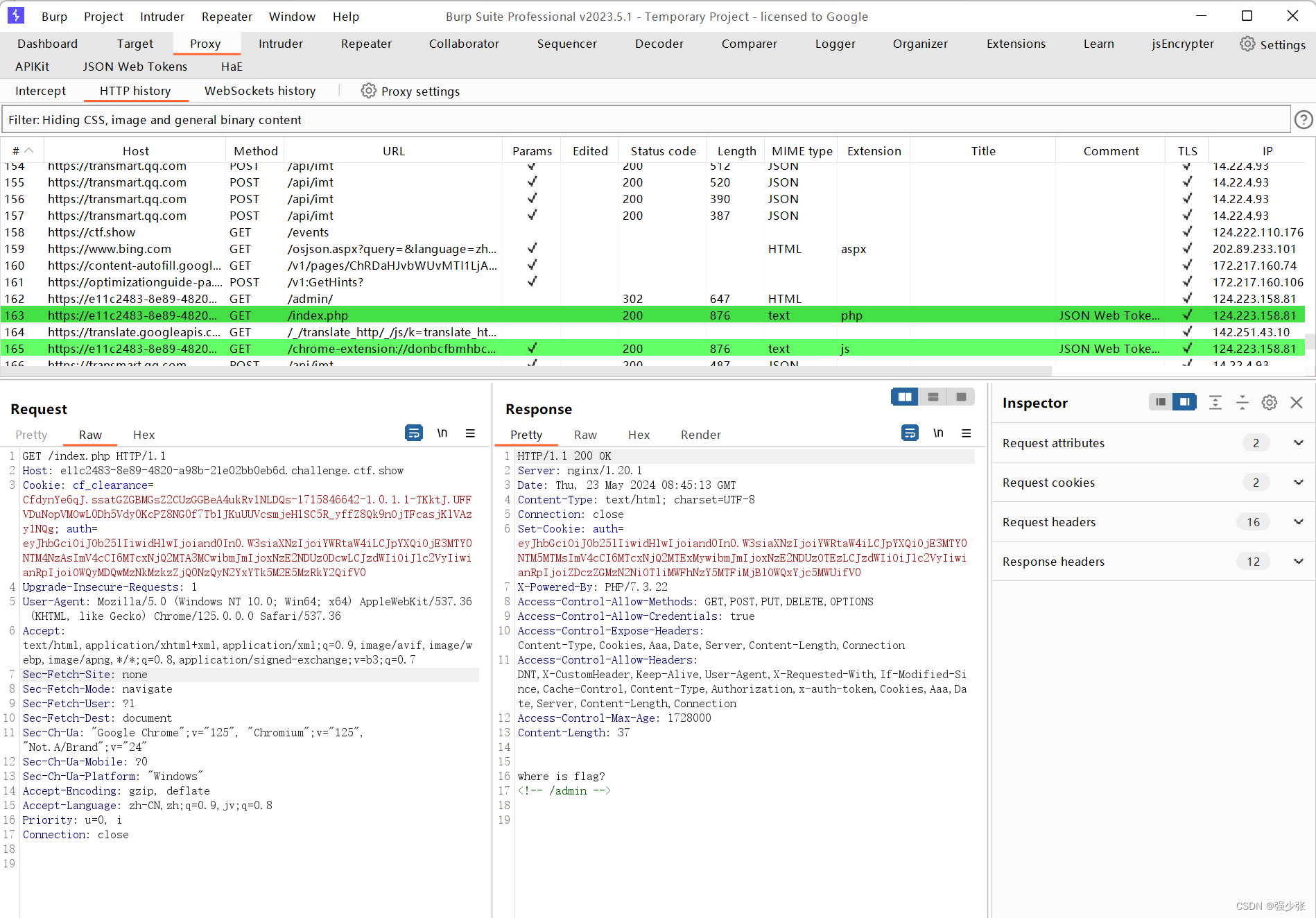Select top-bottom request/response layout

(x=933, y=397)
